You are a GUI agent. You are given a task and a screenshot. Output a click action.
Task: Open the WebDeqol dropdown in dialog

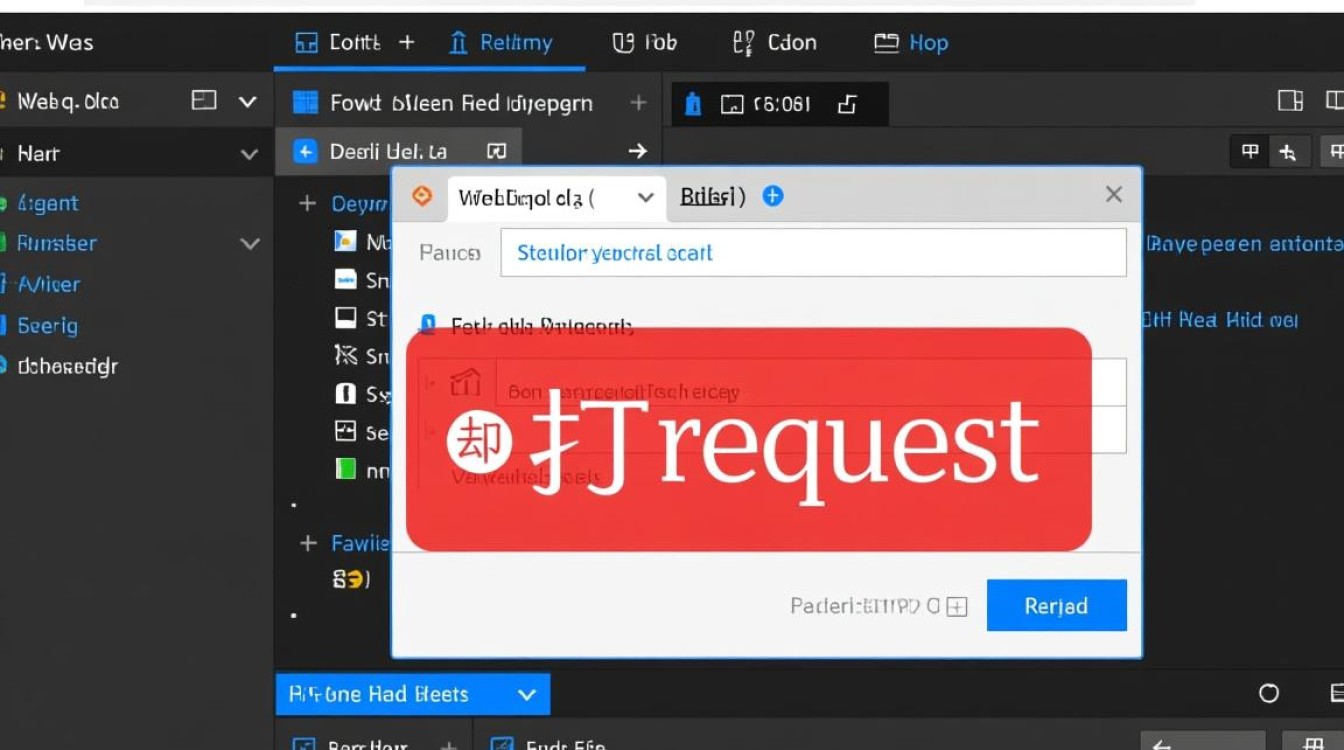(645, 198)
